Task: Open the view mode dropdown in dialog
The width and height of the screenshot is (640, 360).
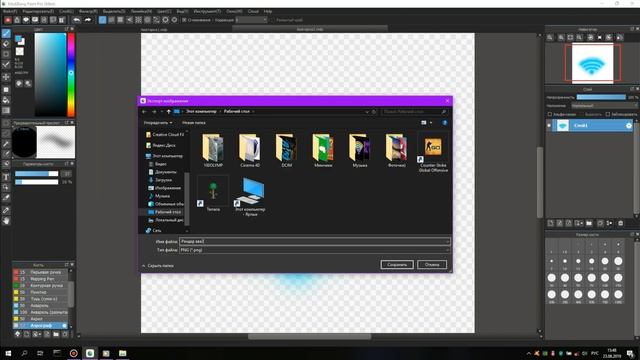Action: [431, 122]
